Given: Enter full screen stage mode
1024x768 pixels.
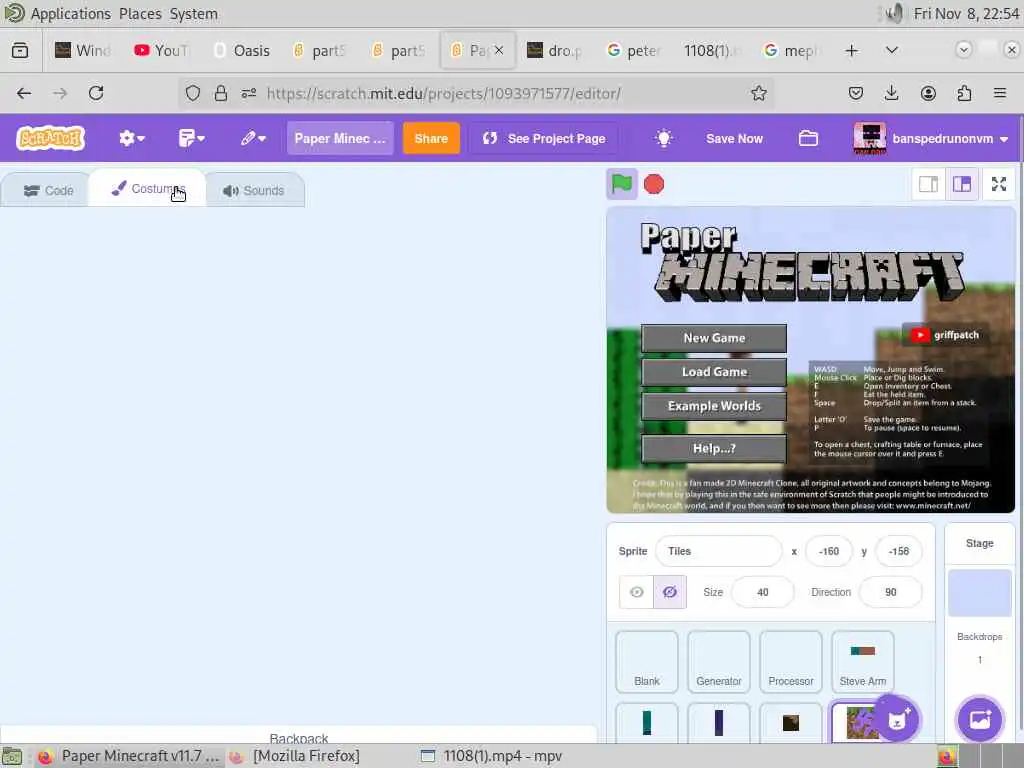Looking at the screenshot, I should tap(999, 184).
